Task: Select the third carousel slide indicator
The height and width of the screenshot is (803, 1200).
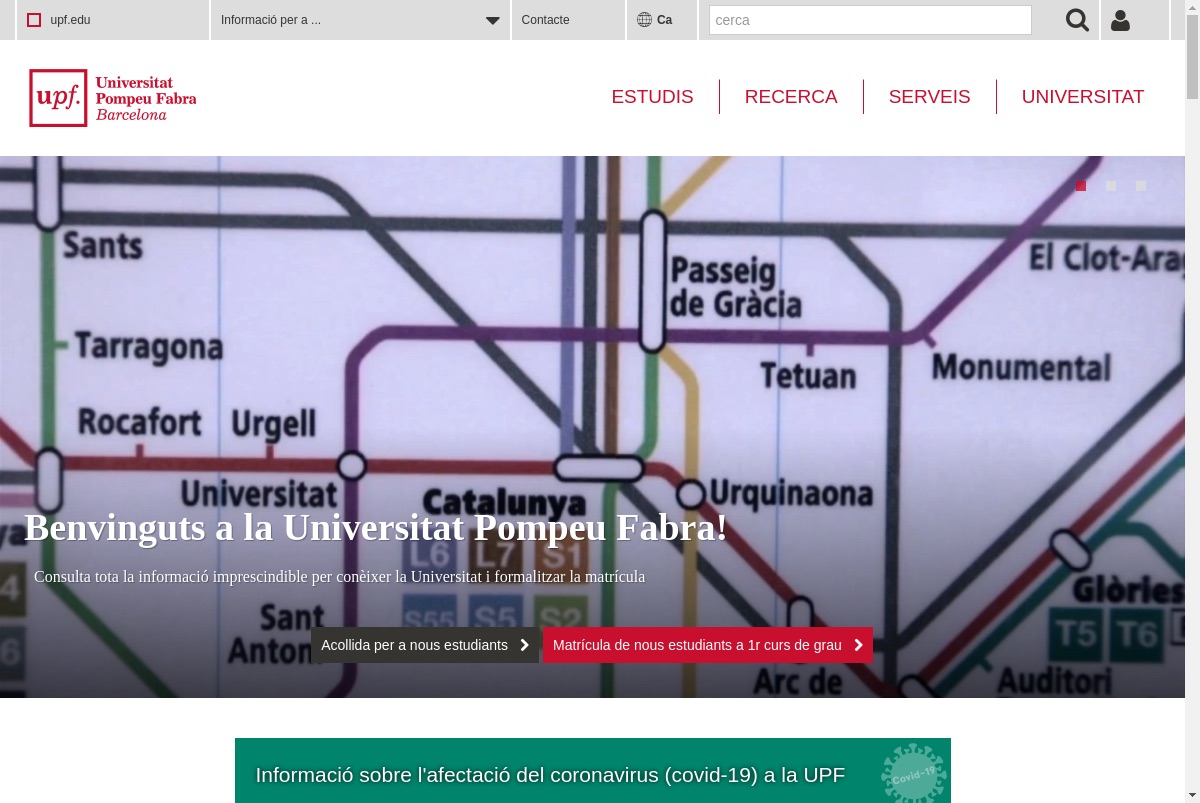Action: 1141,186
